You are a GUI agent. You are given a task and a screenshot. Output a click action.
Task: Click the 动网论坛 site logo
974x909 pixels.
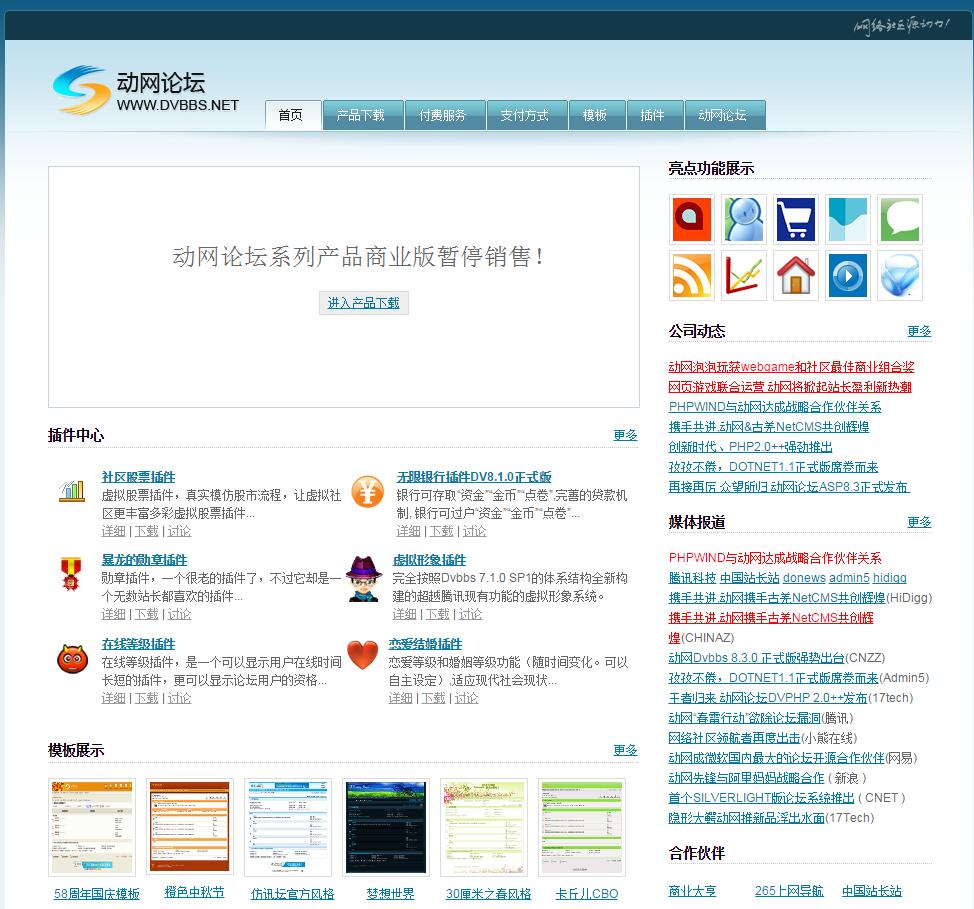pos(147,91)
